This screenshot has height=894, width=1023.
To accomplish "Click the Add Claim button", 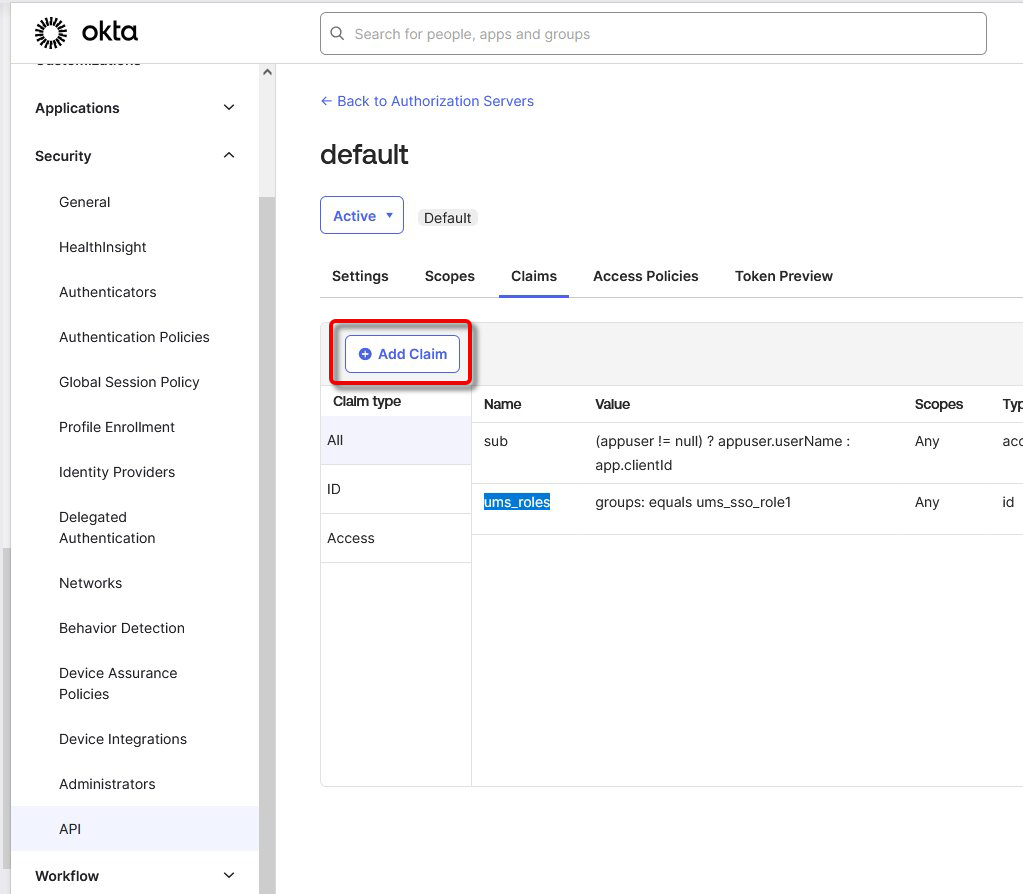I will coord(402,354).
